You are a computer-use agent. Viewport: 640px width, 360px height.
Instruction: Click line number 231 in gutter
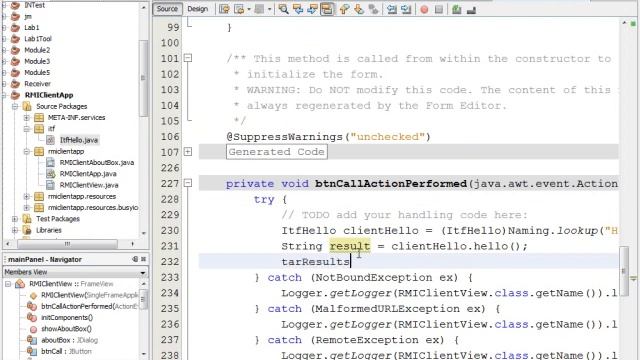(170, 246)
